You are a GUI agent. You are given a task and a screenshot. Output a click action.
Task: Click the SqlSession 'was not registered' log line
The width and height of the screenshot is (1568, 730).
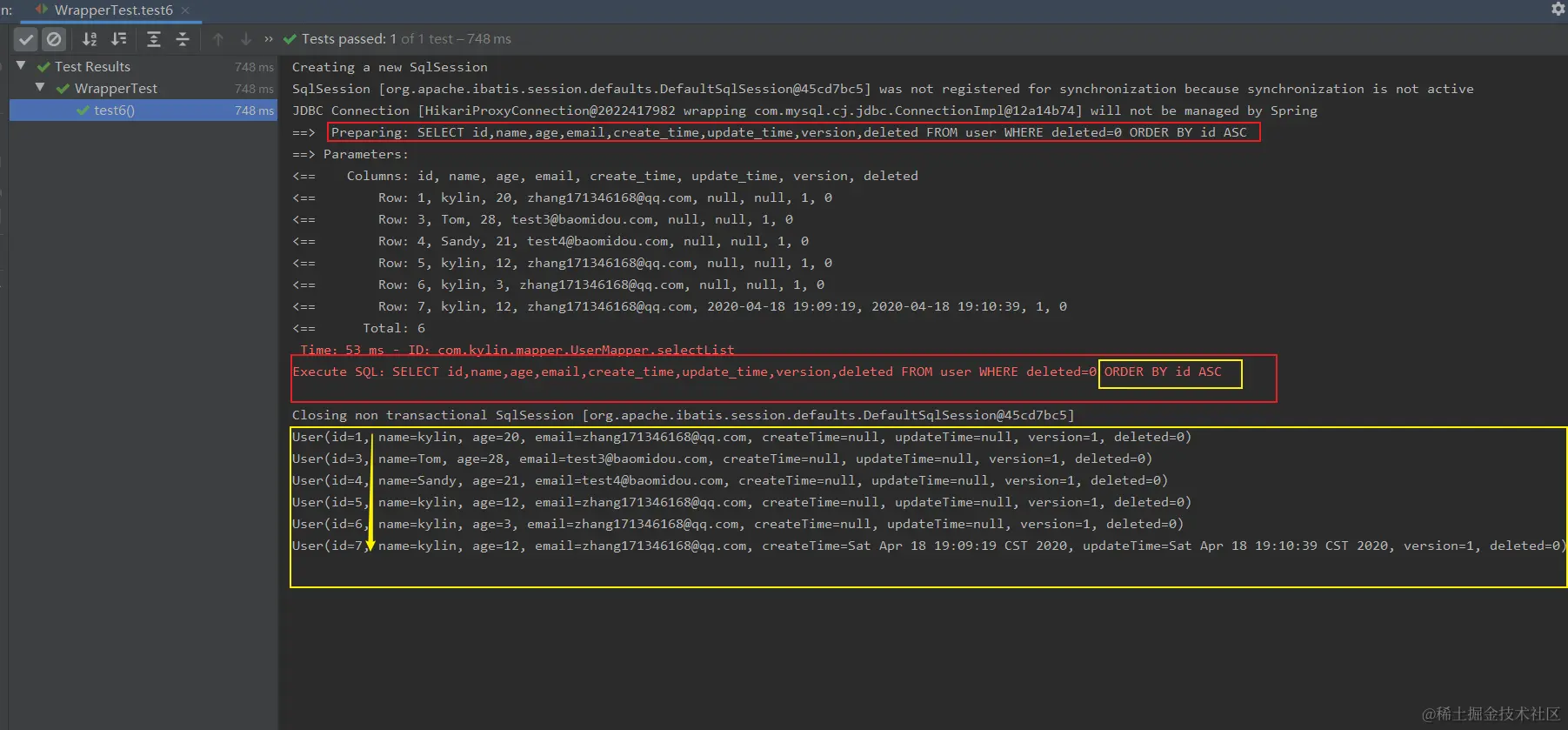[x=883, y=89]
